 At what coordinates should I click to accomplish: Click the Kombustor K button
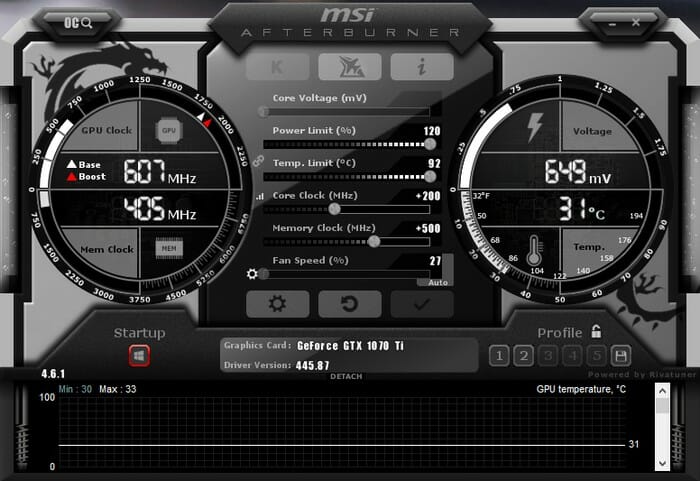click(278, 67)
